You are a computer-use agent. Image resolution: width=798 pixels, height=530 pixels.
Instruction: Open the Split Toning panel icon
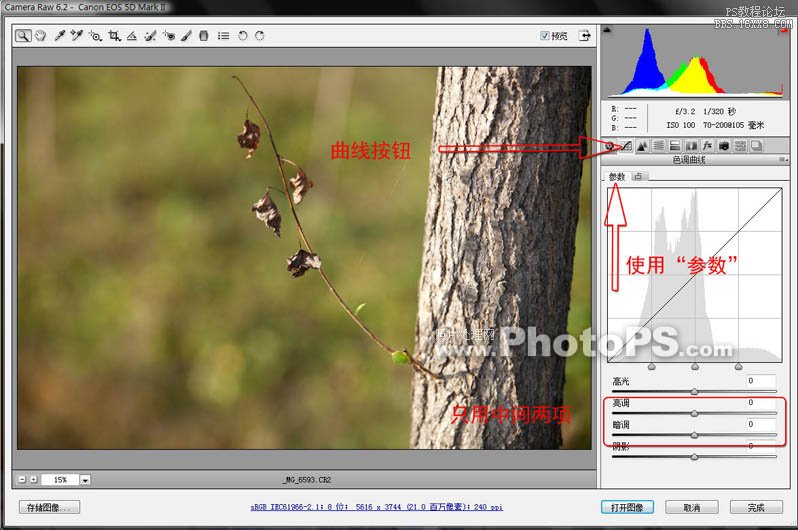(x=675, y=146)
